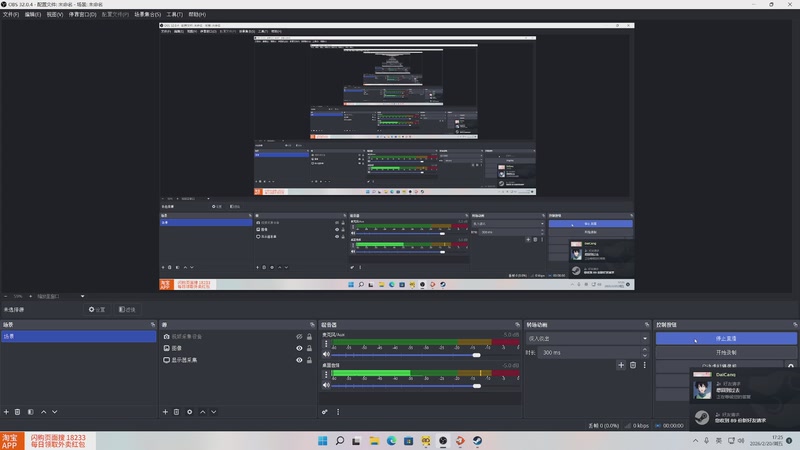Mute the 麦克风/Aux speaker icon
Screen dimensions: 800x450
[326, 355]
